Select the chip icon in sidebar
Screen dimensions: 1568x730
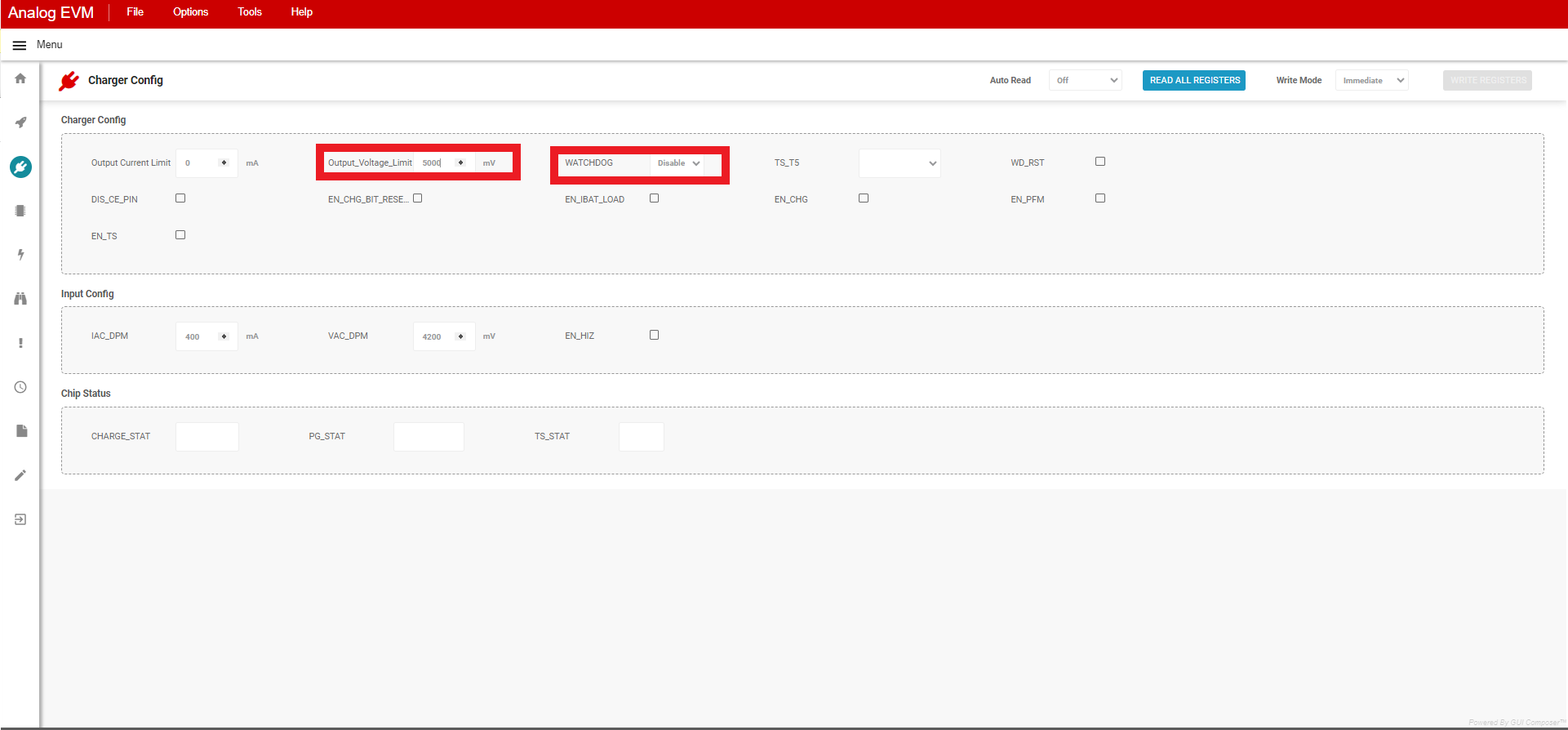pos(20,211)
